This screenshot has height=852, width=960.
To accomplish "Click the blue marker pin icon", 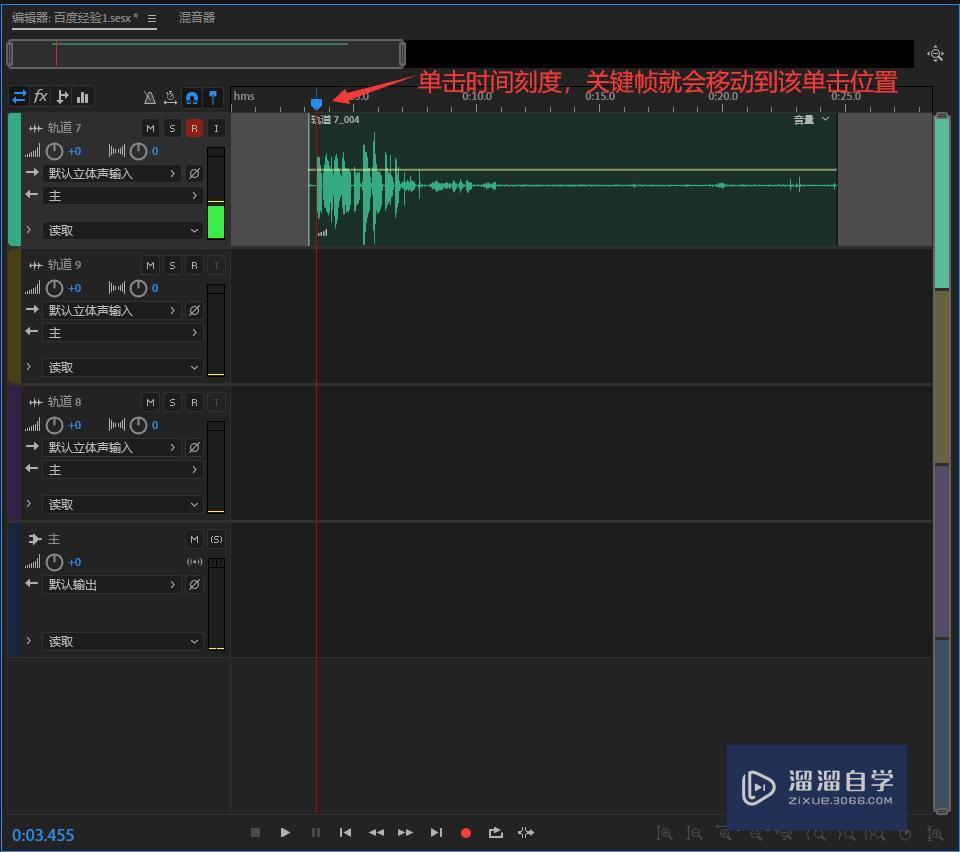I will (213, 97).
